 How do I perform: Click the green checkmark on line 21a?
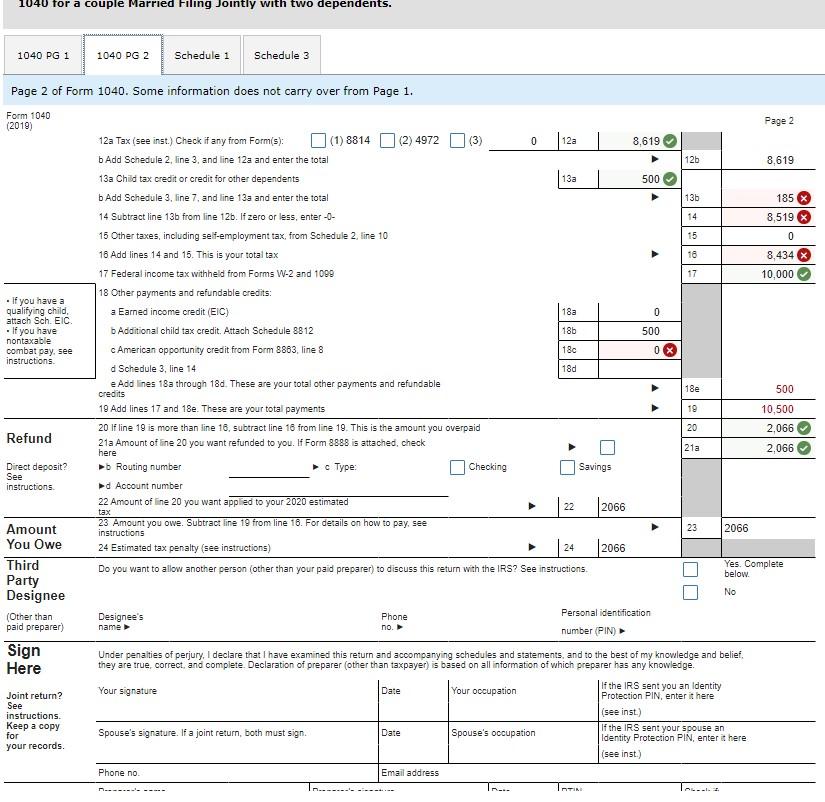coord(804,448)
